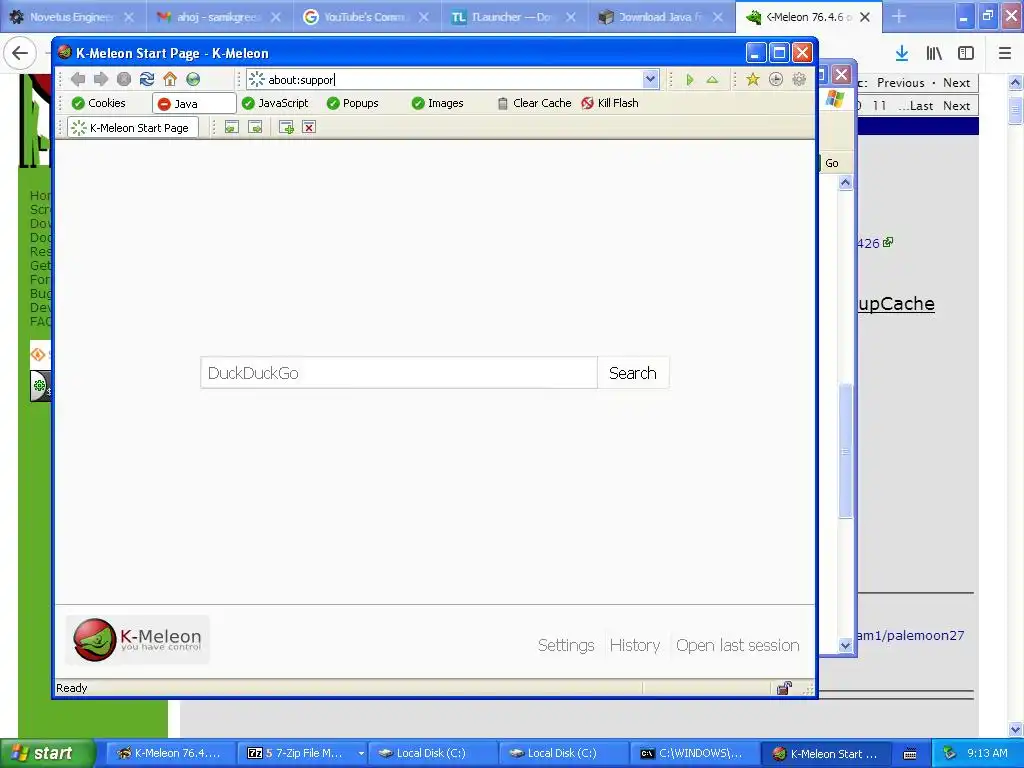Click background browser's back arrow
Screen dimensions: 1024x768
(x=20, y=53)
